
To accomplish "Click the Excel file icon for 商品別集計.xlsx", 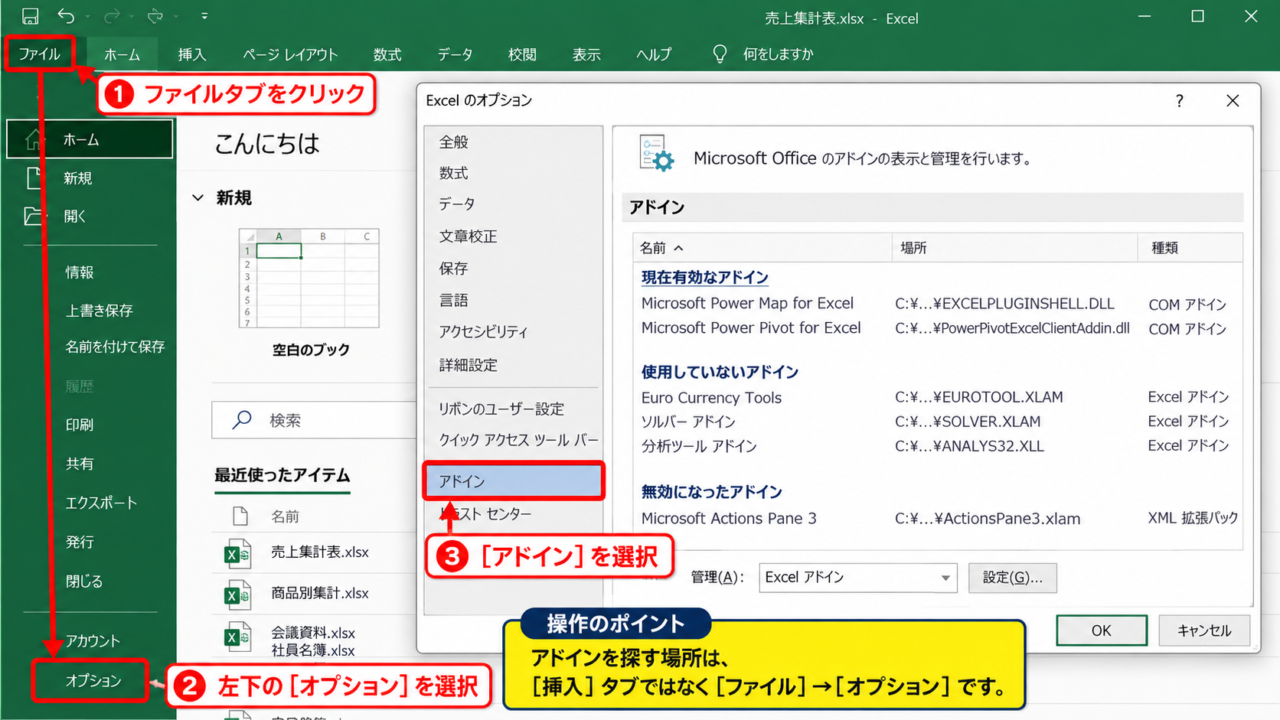I will pyautogui.click(x=237, y=594).
